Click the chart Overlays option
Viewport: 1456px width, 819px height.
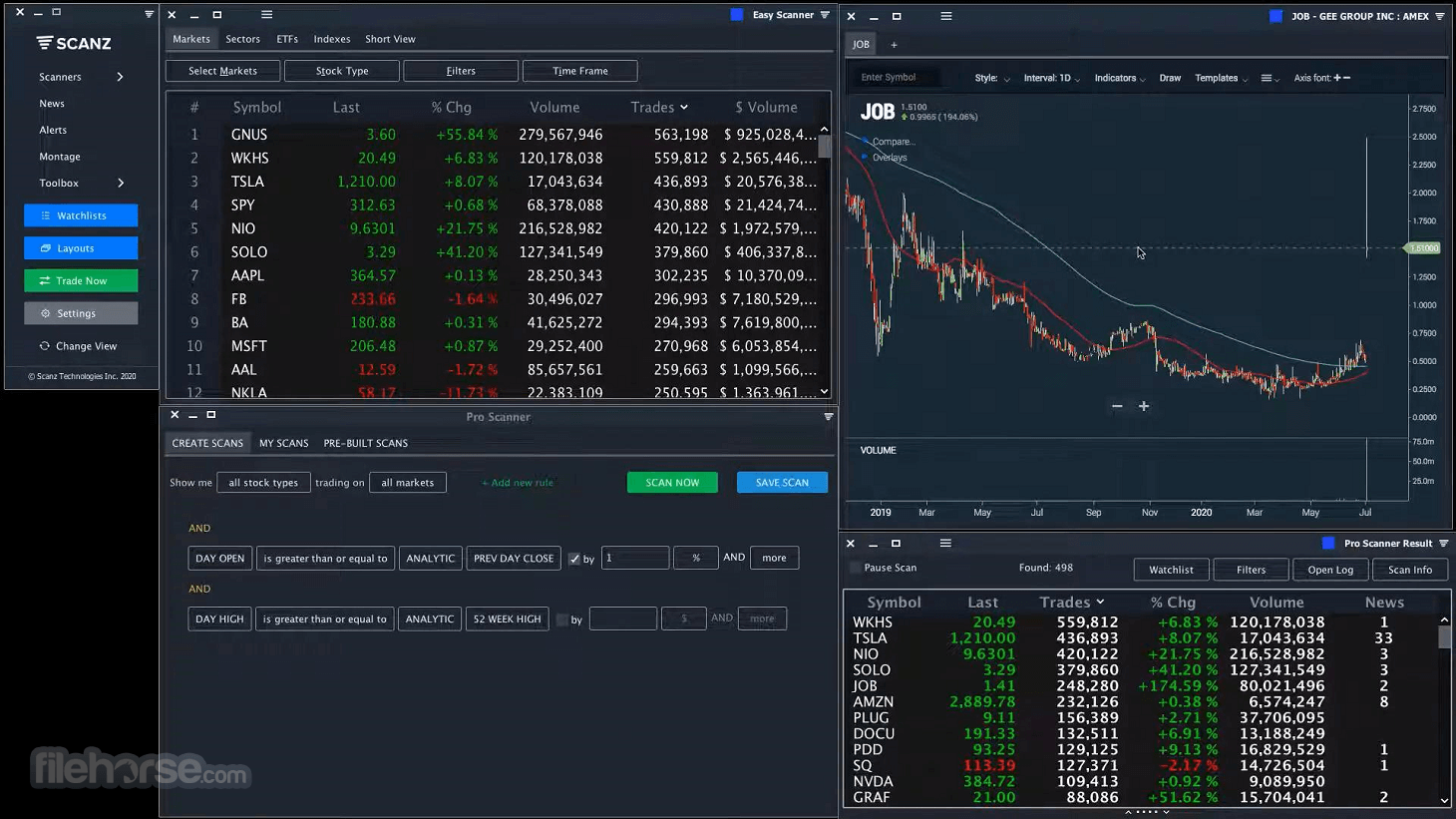pos(890,158)
